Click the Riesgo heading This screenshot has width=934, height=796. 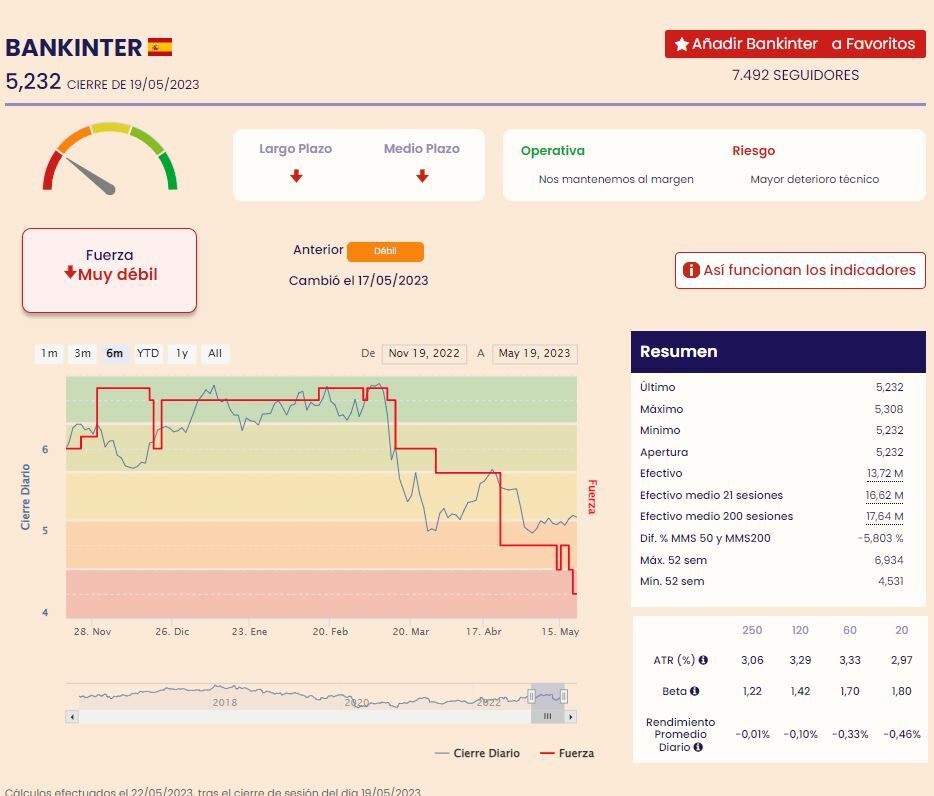[754, 151]
